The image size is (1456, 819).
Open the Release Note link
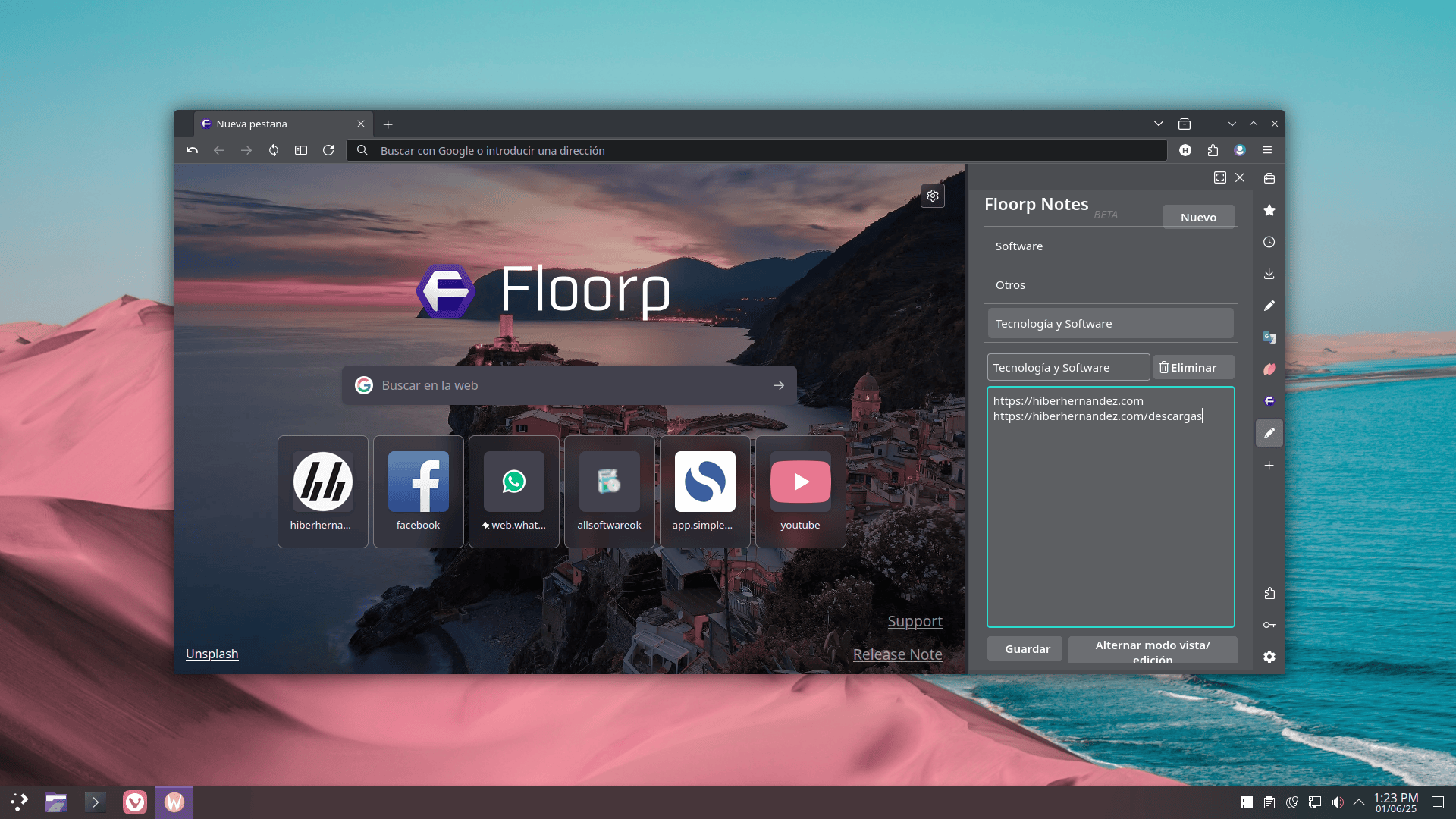point(897,654)
